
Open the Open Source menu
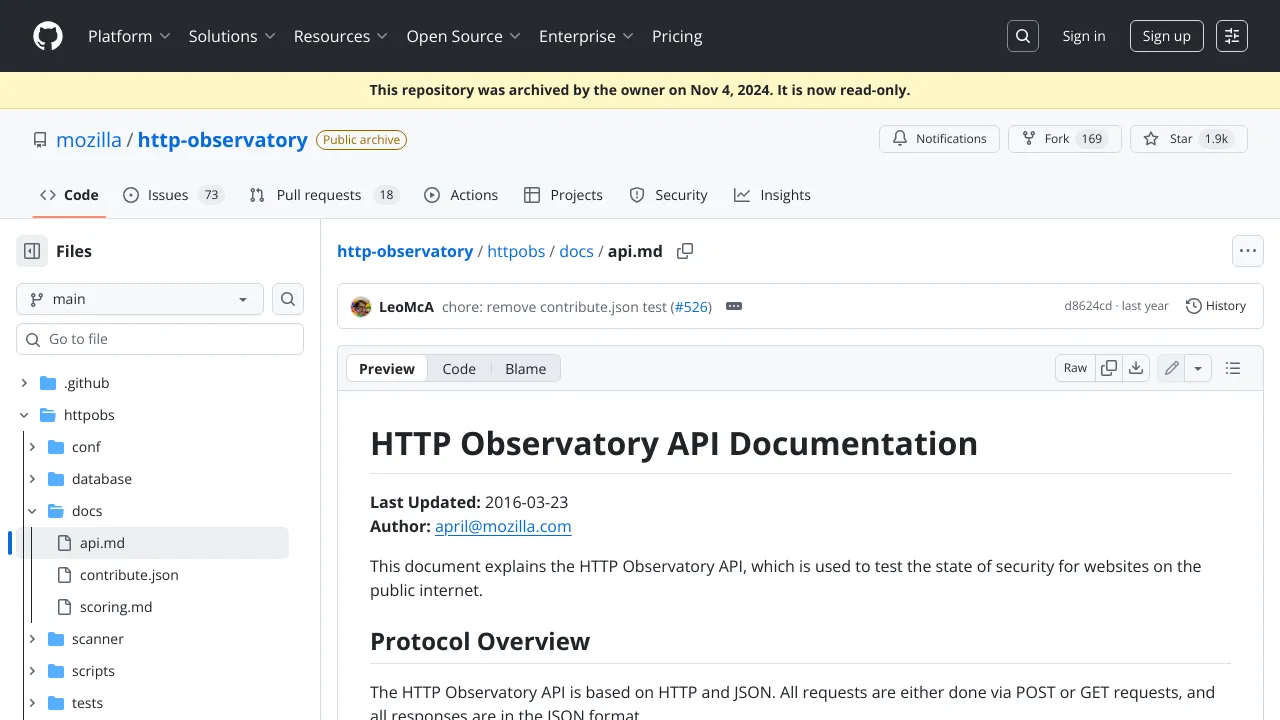coord(464,36)
